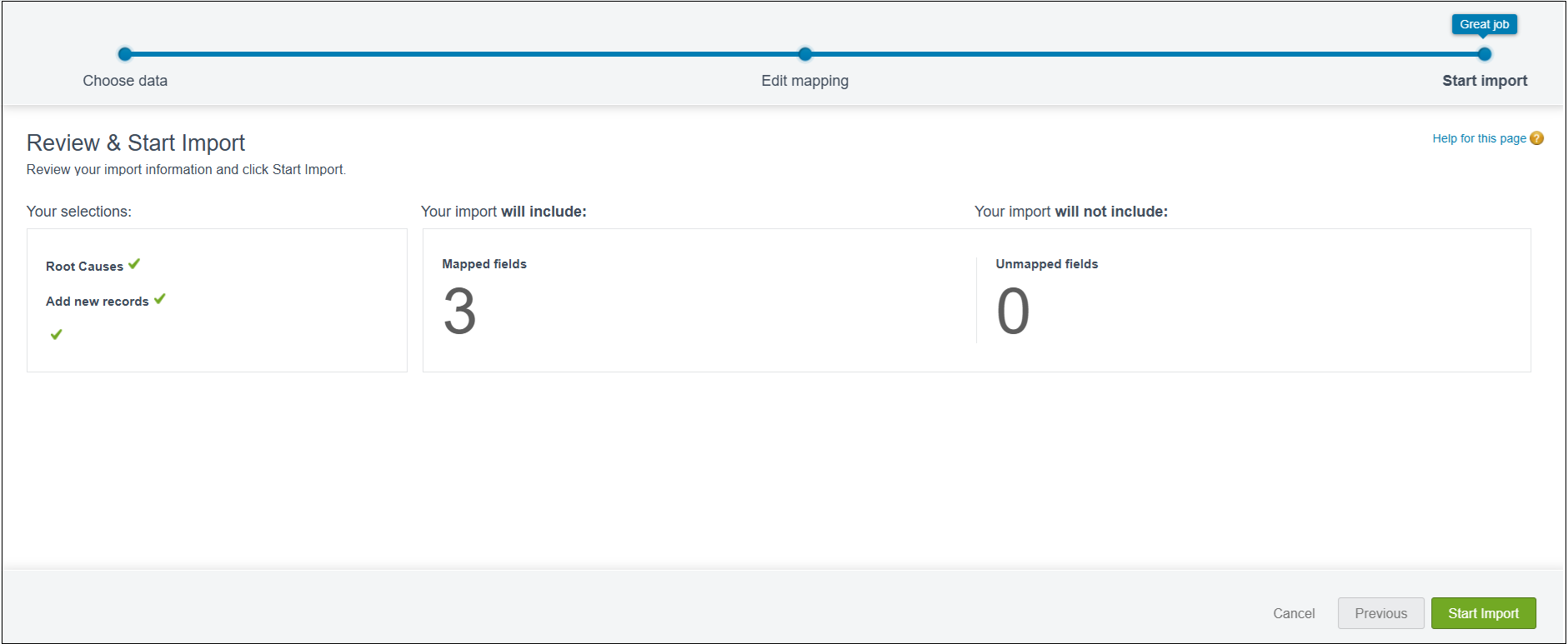Click the Start Import button
The width and height of the screenshot is (1568, 644).
coord(1483,613)
